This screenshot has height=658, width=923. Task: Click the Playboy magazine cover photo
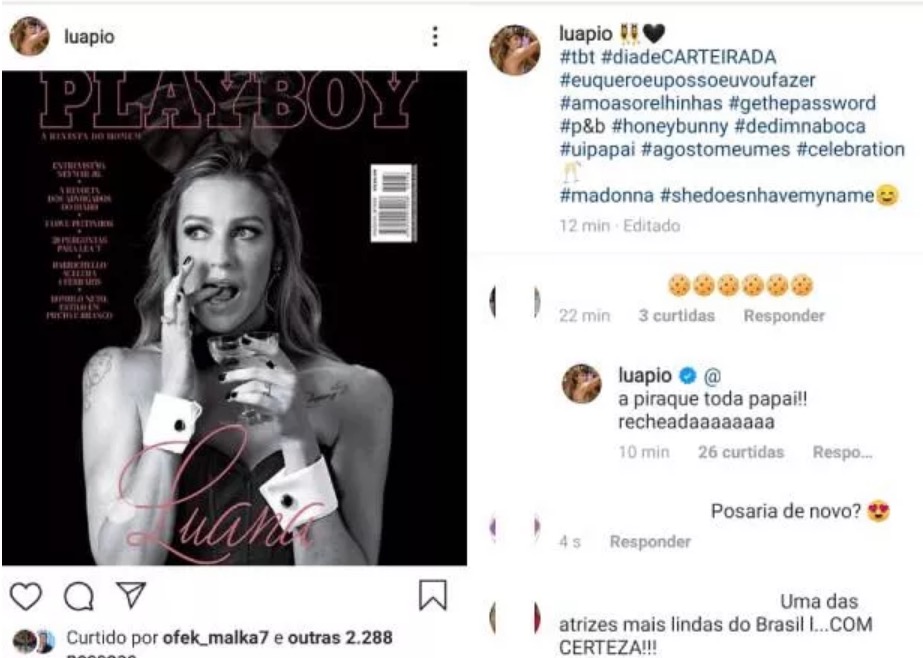pos(234,318)
